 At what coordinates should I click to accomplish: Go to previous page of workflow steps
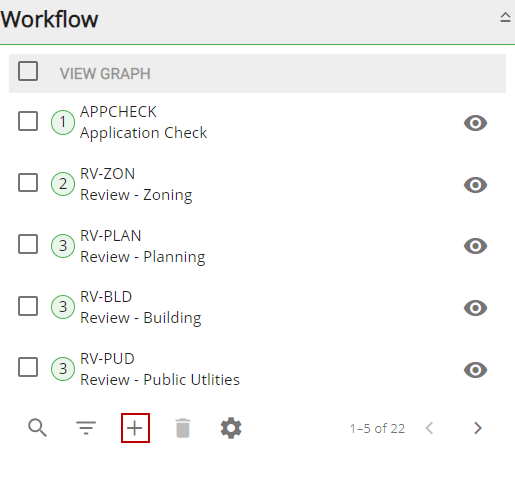coord(429,428)
